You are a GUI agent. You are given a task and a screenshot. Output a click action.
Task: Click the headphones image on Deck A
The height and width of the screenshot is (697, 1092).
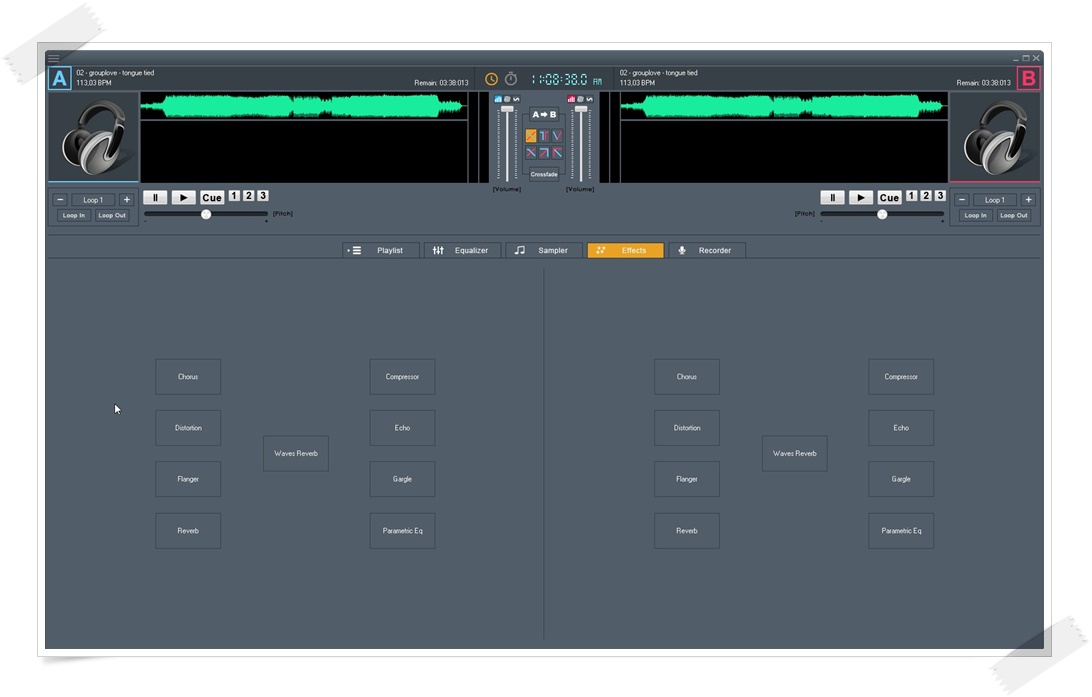[93, 135]
